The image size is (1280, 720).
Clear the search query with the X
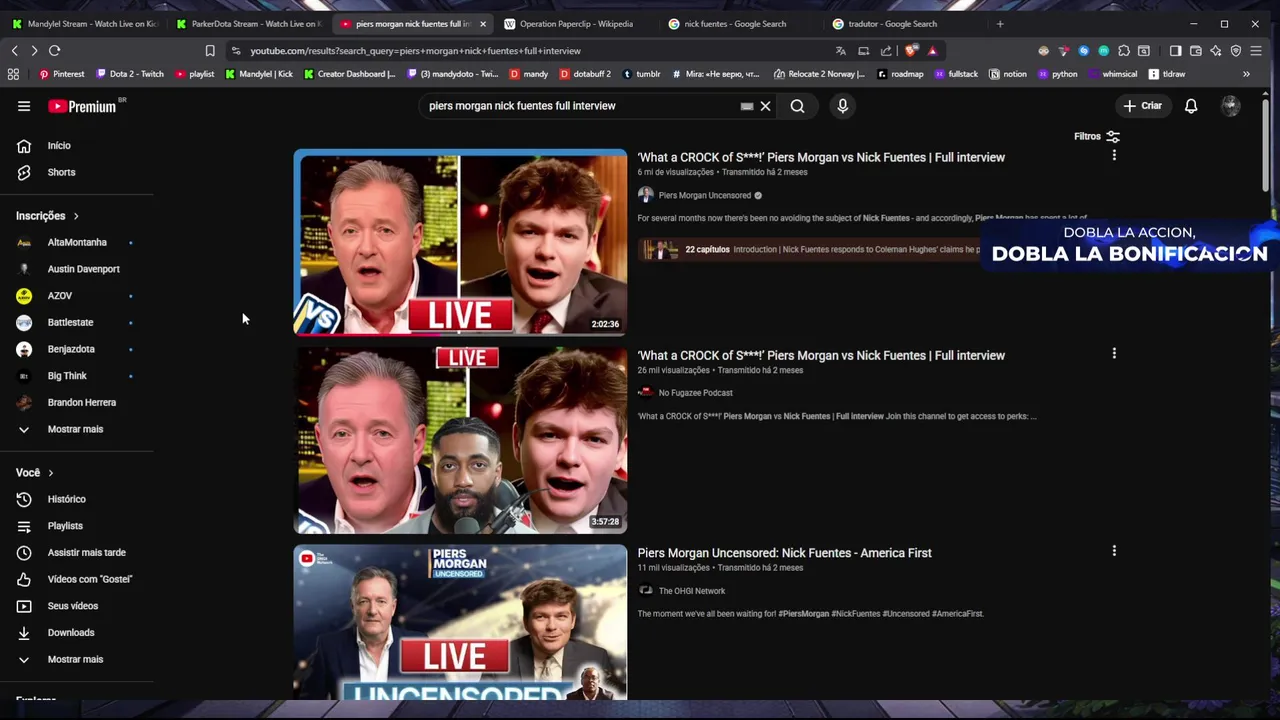coord(765,106)
